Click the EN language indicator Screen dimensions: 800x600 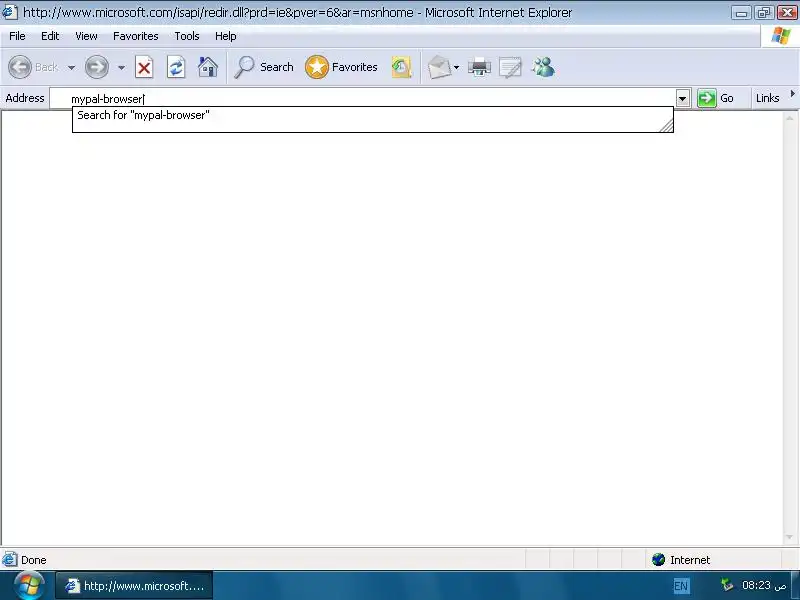pyautogui.click(x=681, y=586)
